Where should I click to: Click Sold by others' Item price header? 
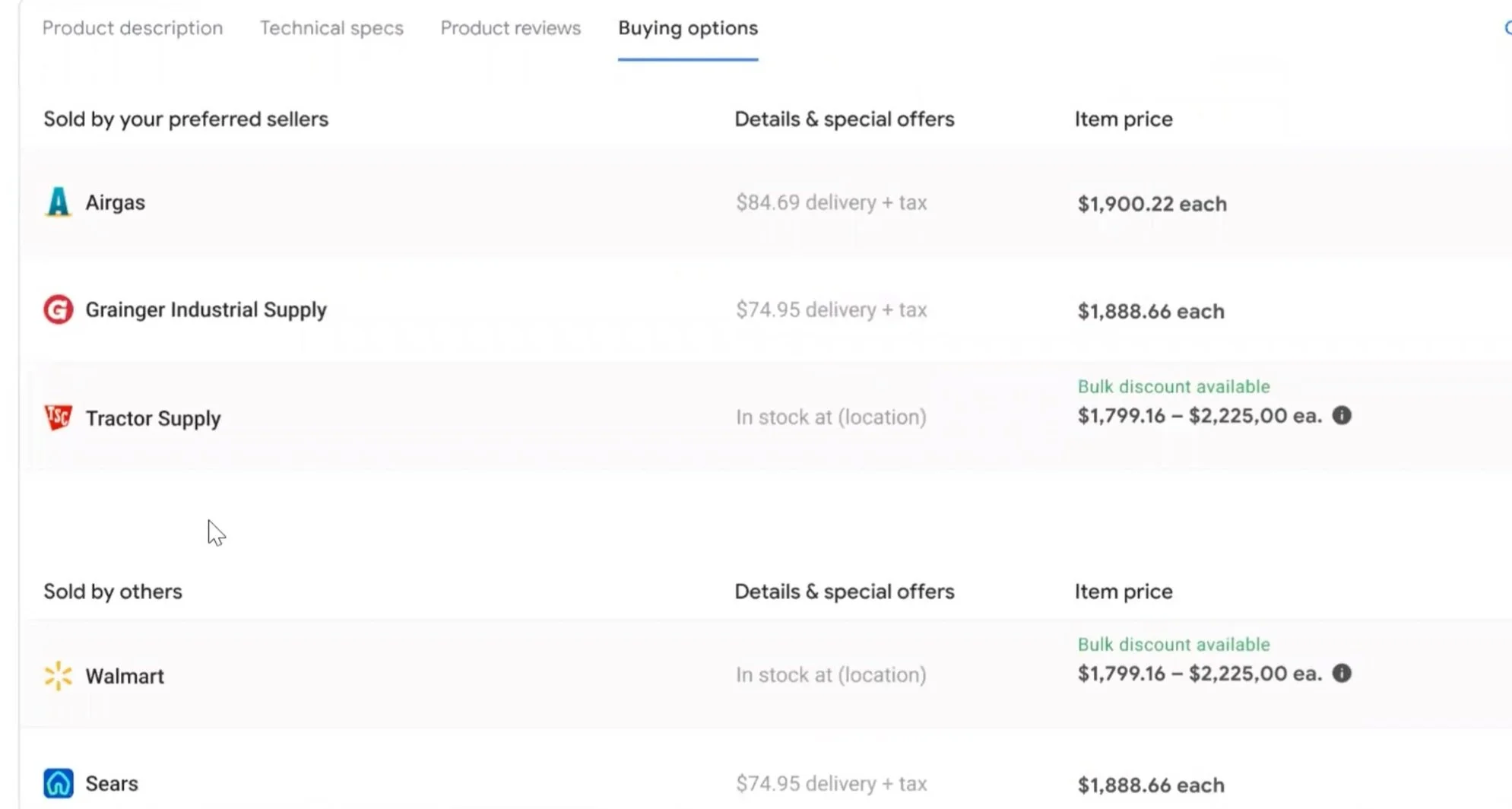(1123, 592)
